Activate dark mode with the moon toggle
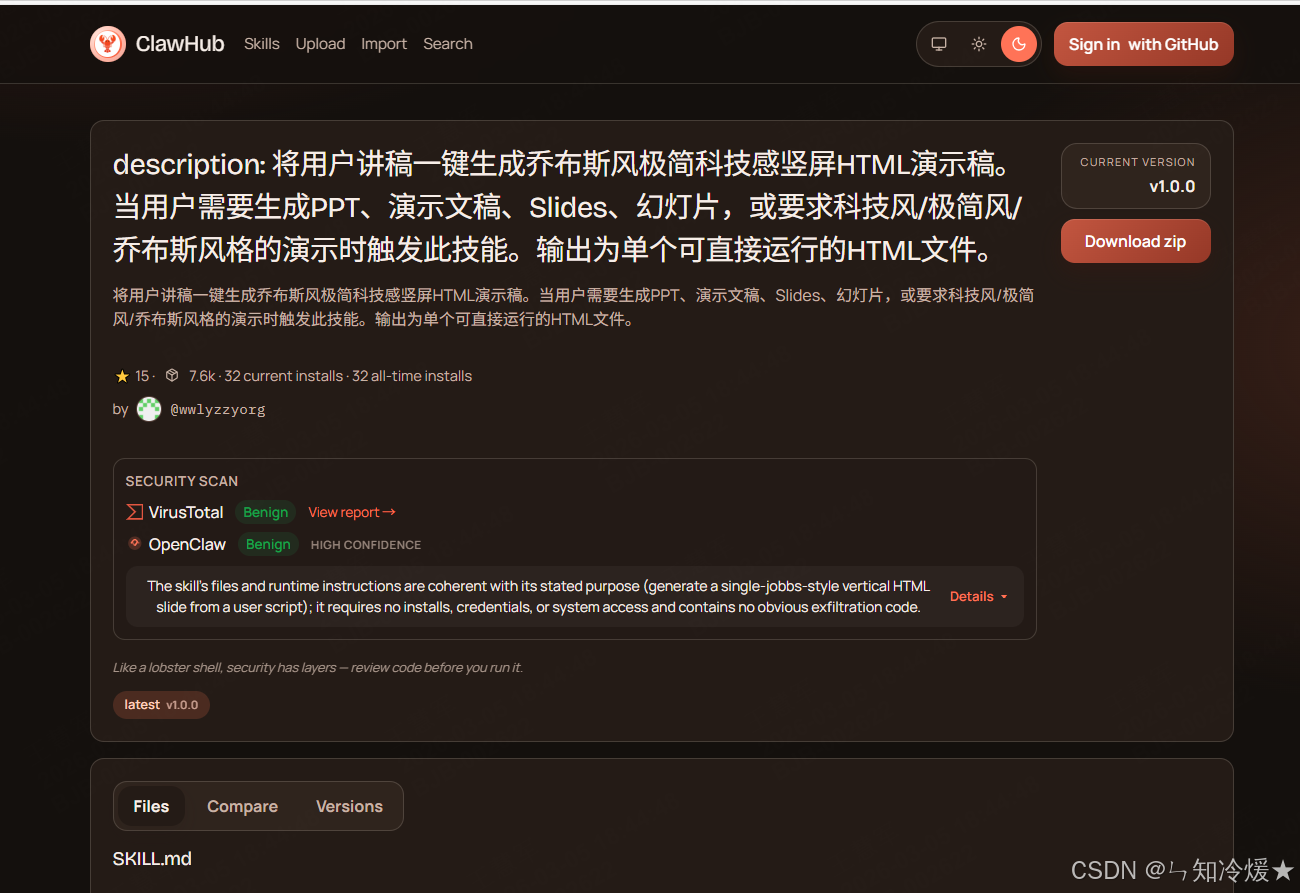 (1019, 43)
